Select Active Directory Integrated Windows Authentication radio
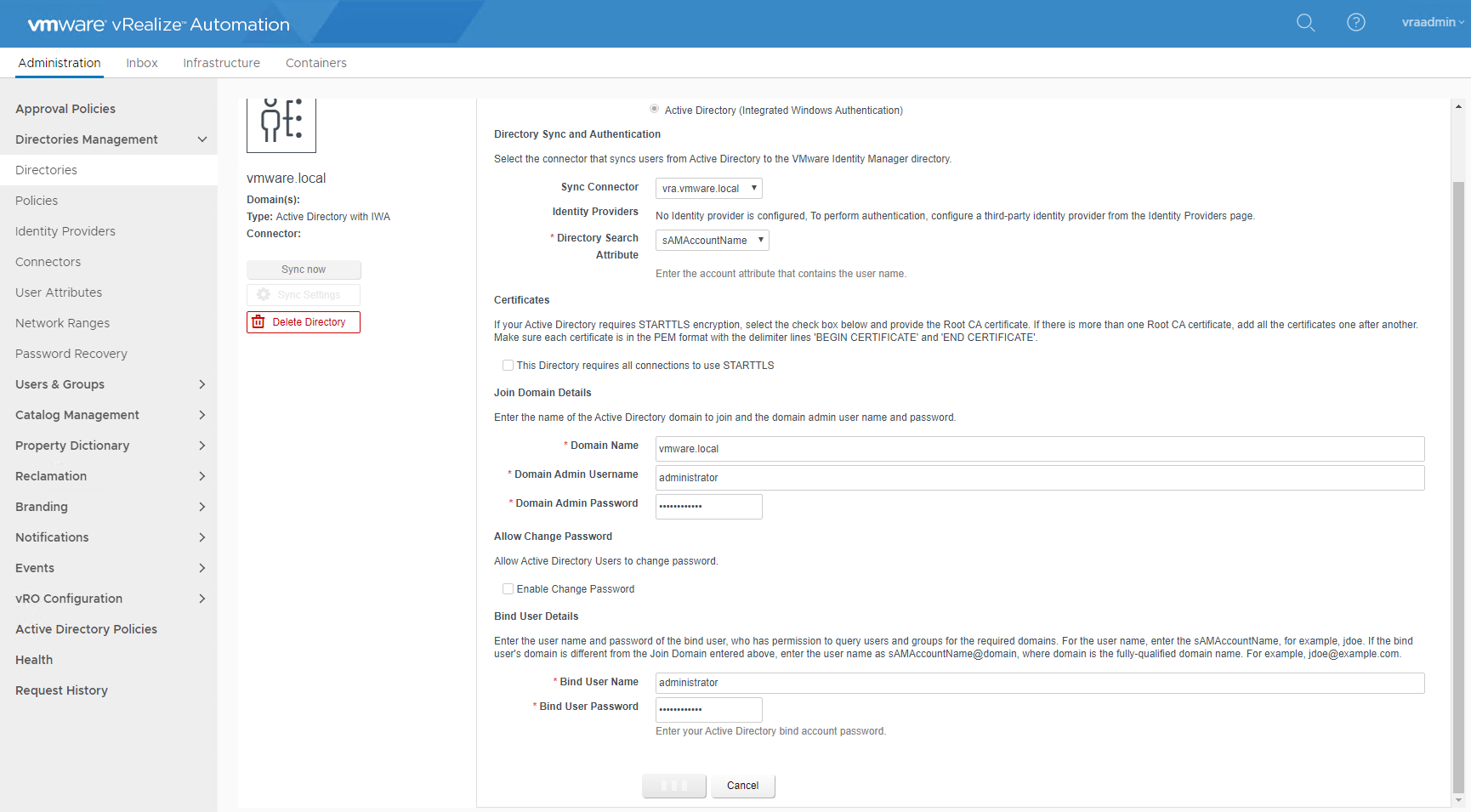 click(x=654, y=109)
